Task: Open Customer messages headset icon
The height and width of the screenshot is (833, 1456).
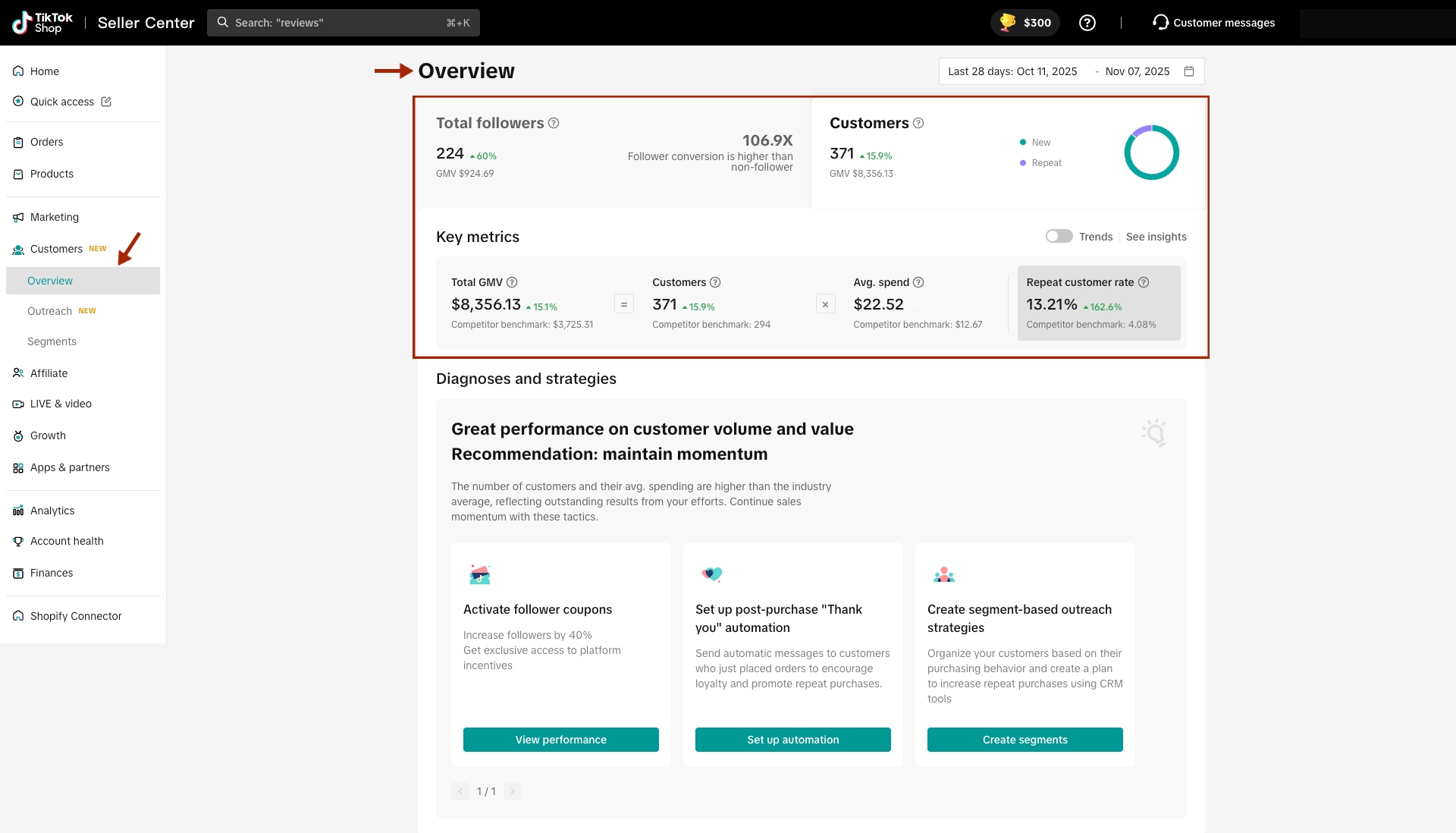Action: (x=1160, y=23)
